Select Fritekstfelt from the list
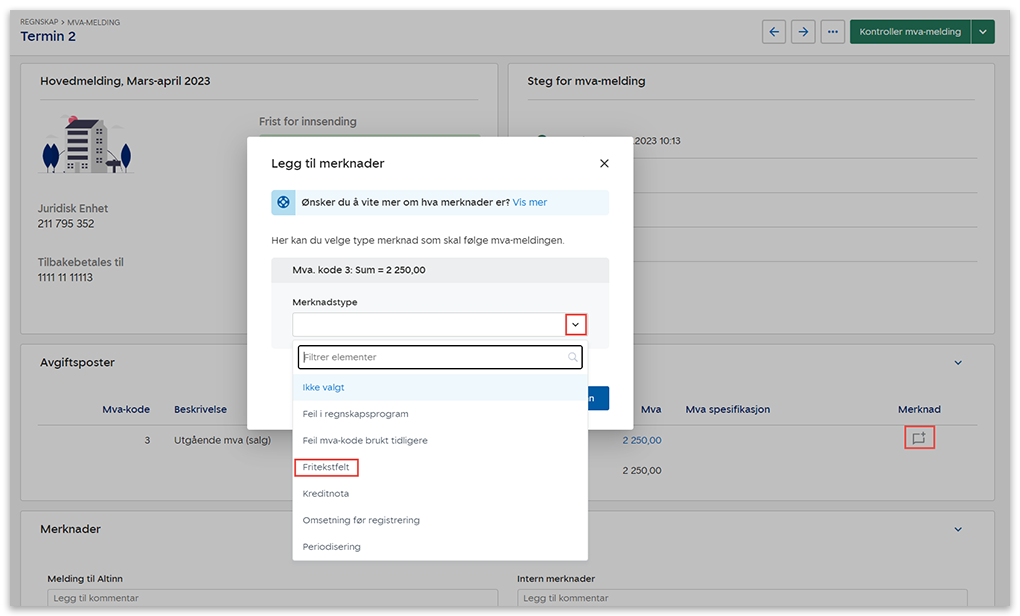 [327, 467]
